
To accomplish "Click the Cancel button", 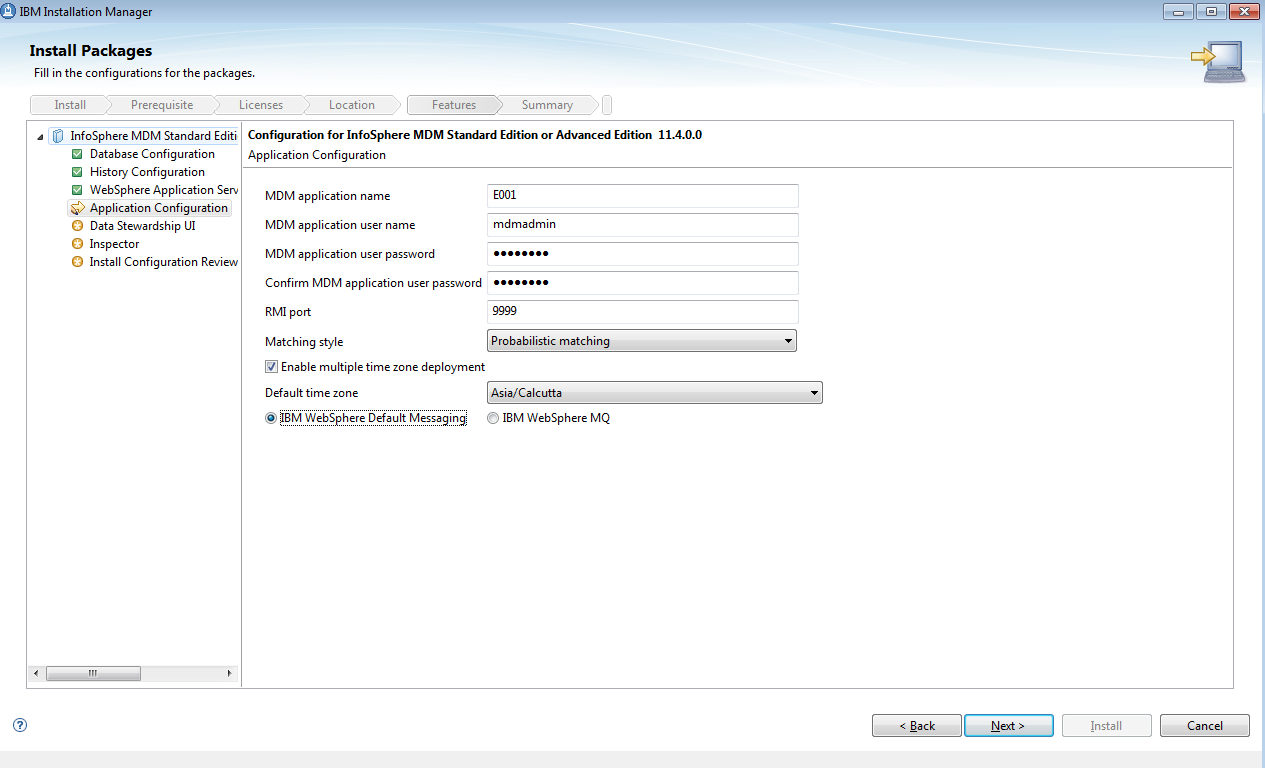I will tap(1205, 726).
